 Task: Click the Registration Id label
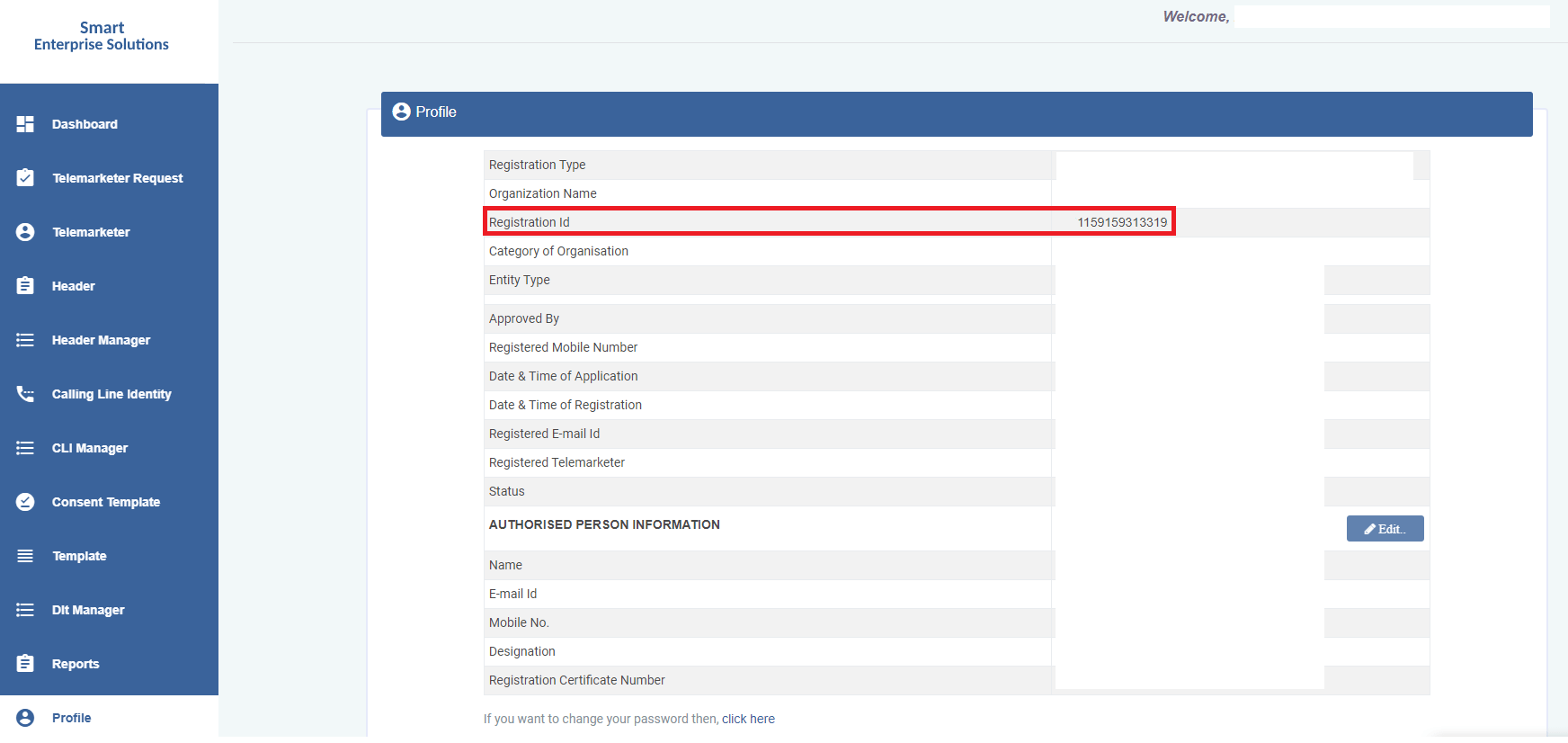tap(530, 222)
